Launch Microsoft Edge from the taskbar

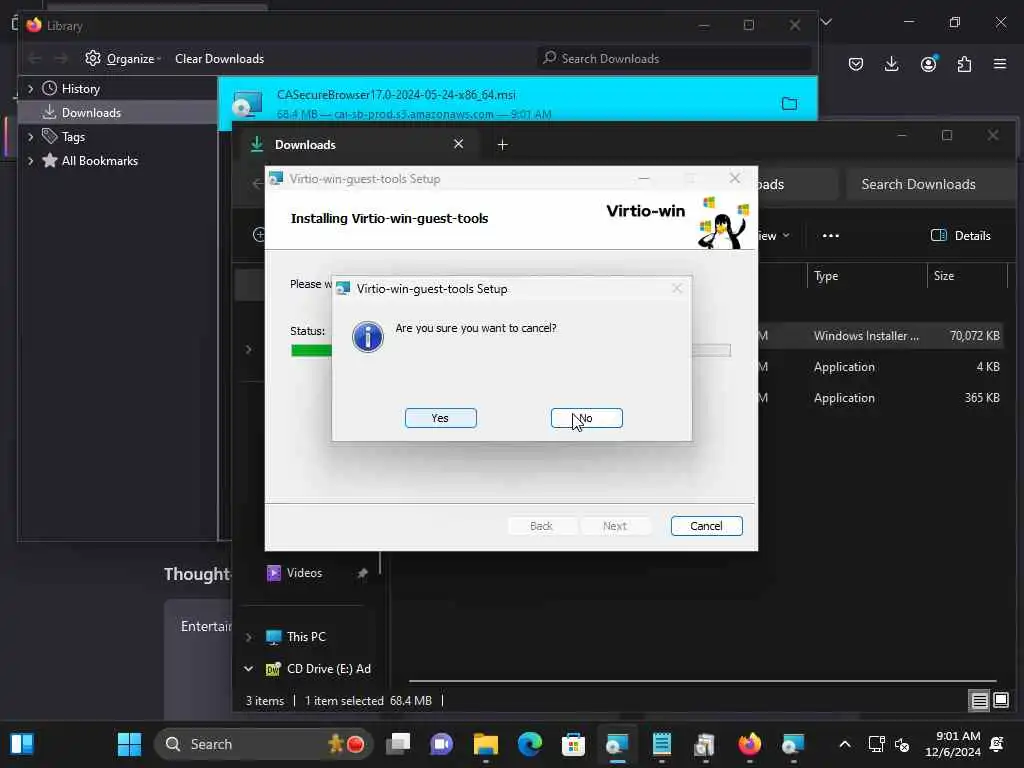point(530,744)
